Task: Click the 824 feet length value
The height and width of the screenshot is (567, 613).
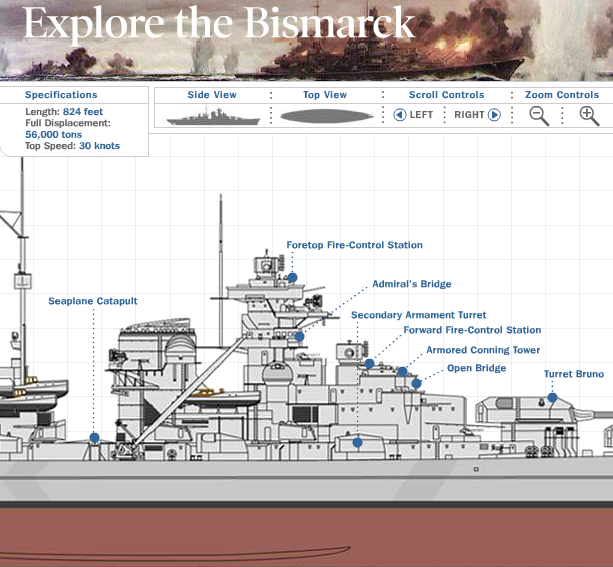Action: 83,112
